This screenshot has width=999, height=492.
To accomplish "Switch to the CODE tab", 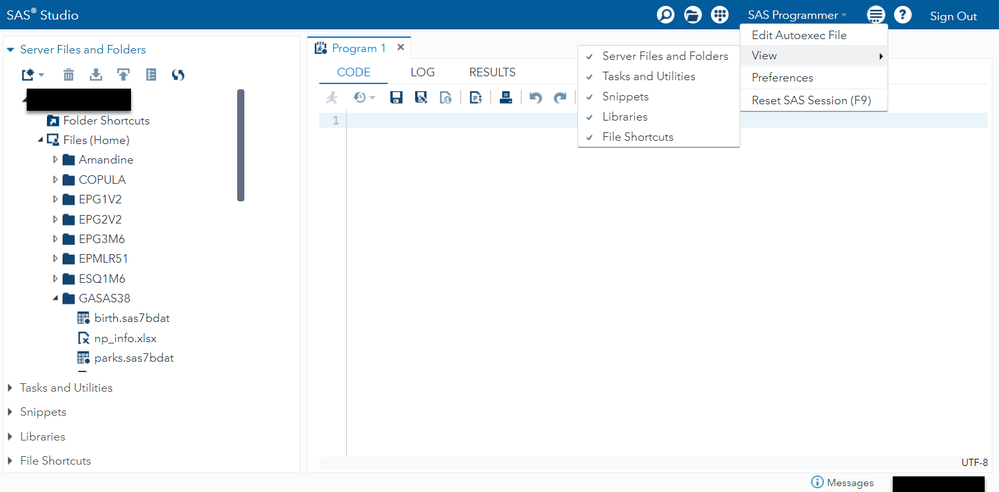I will (x=354, y=72).
